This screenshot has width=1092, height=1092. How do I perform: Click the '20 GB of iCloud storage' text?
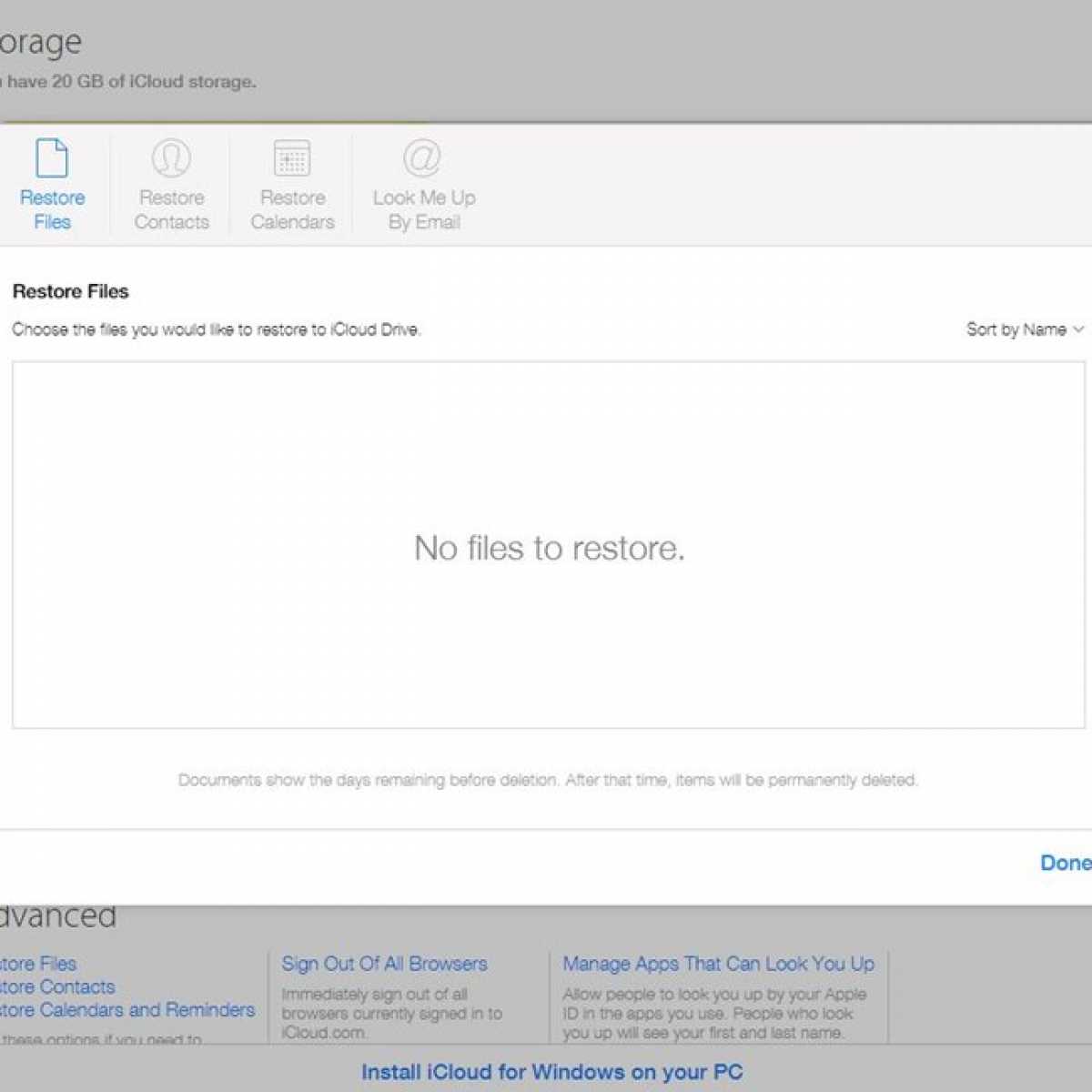pos(154,81)
